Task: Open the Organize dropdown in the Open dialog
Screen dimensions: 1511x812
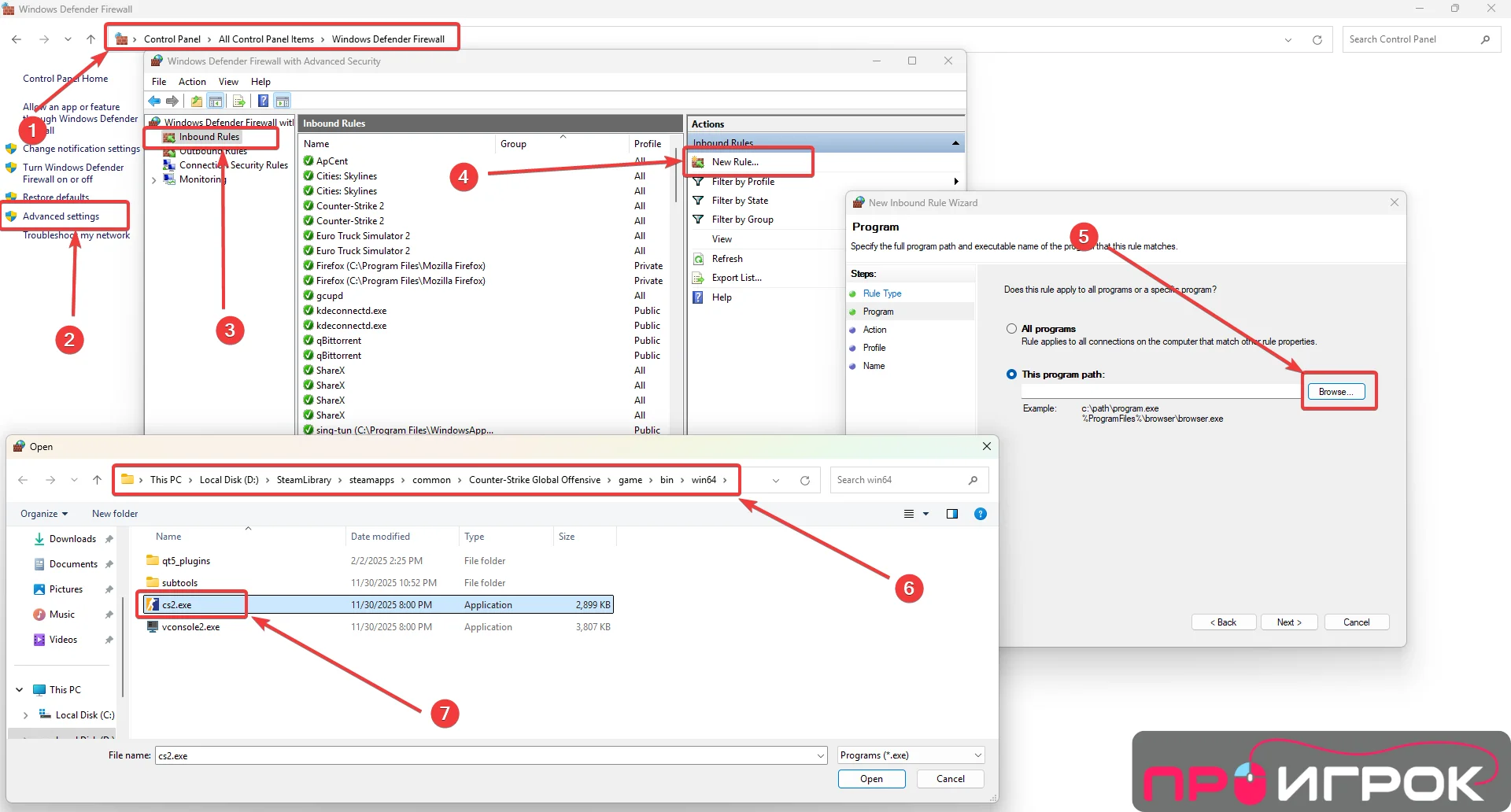Action: [43, 513]
